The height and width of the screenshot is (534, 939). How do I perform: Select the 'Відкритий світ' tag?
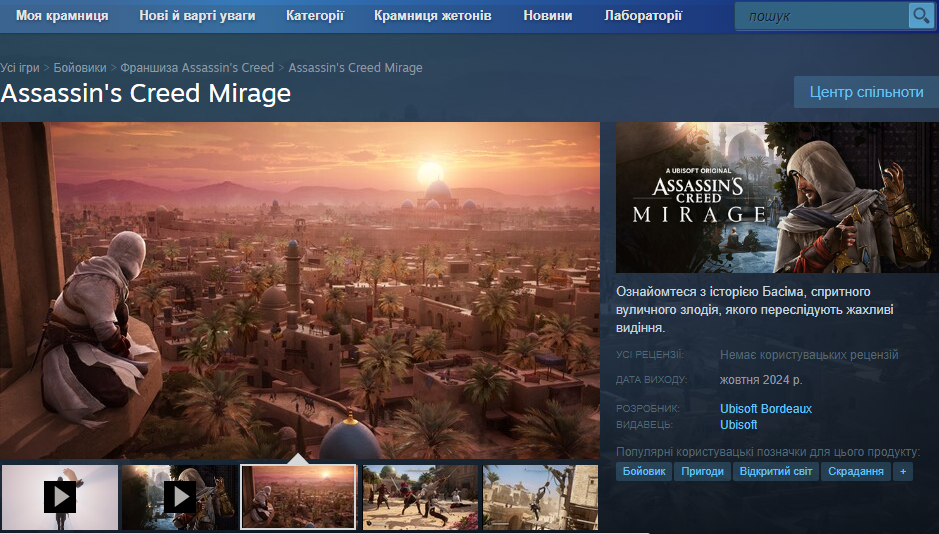click(x=775, y=472)
